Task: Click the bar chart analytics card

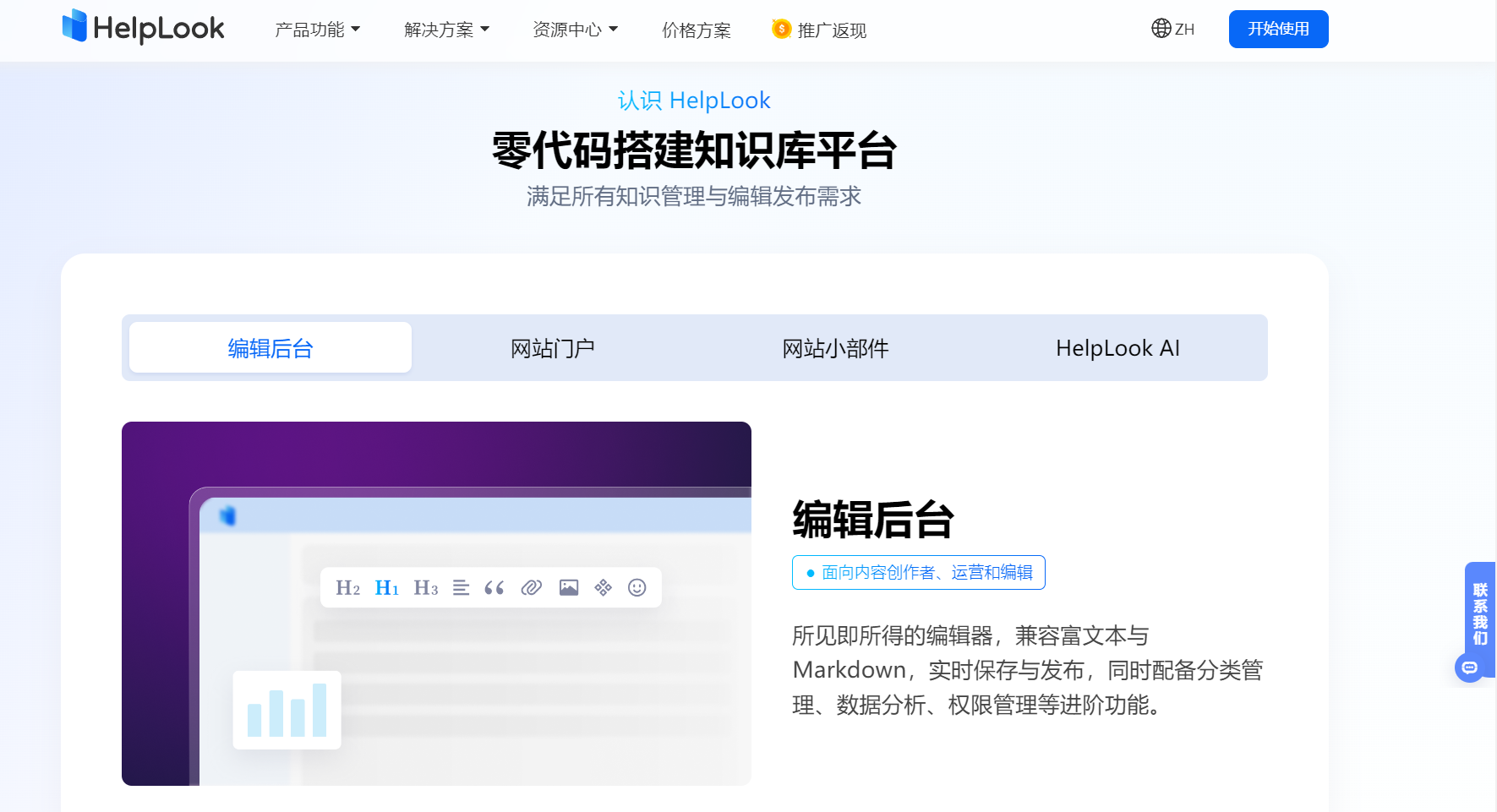Action: point(287,710)
